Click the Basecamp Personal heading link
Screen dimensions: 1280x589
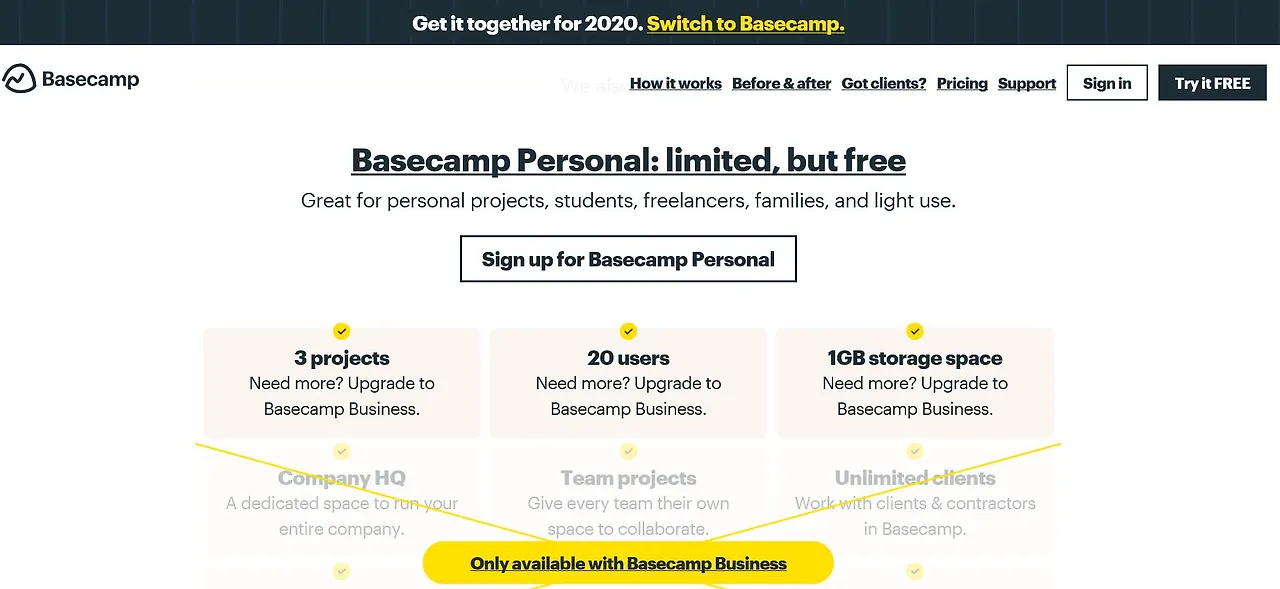pyautogui.click(x=628, y=160)
